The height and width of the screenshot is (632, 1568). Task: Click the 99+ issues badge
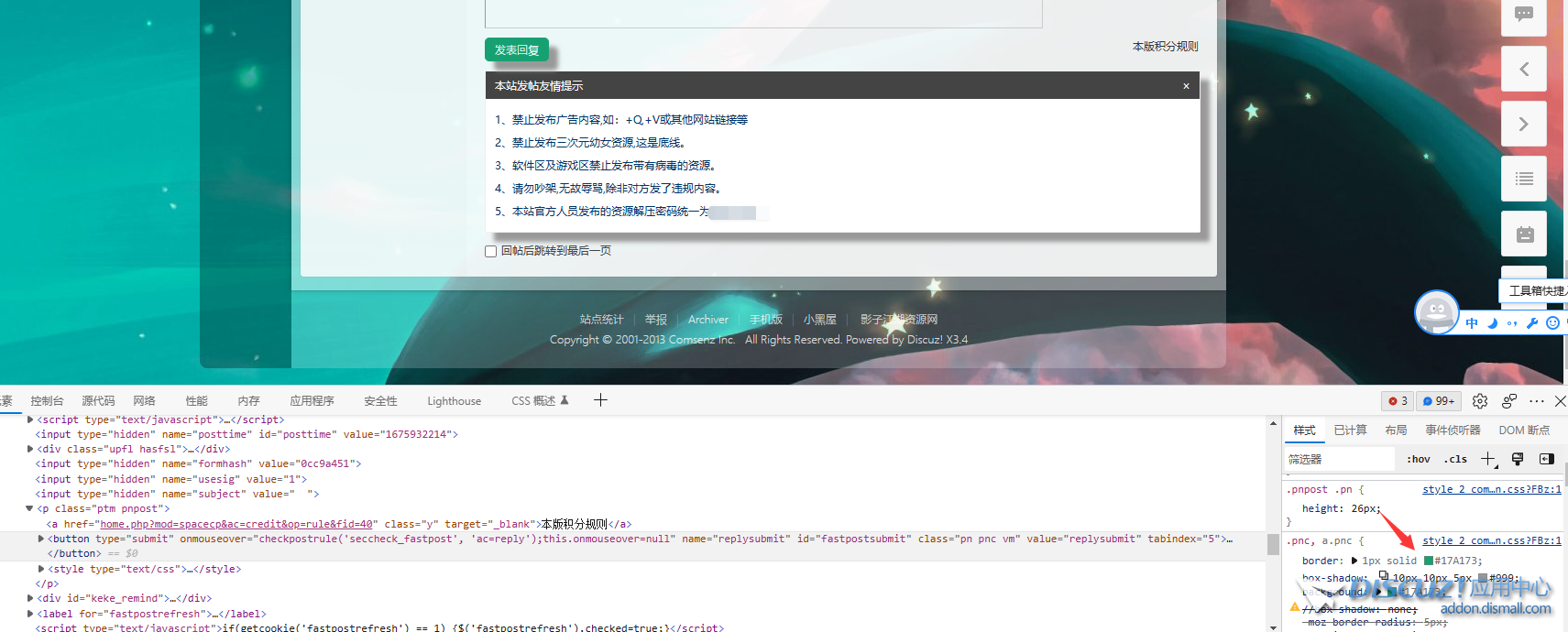pos(1439,401)
